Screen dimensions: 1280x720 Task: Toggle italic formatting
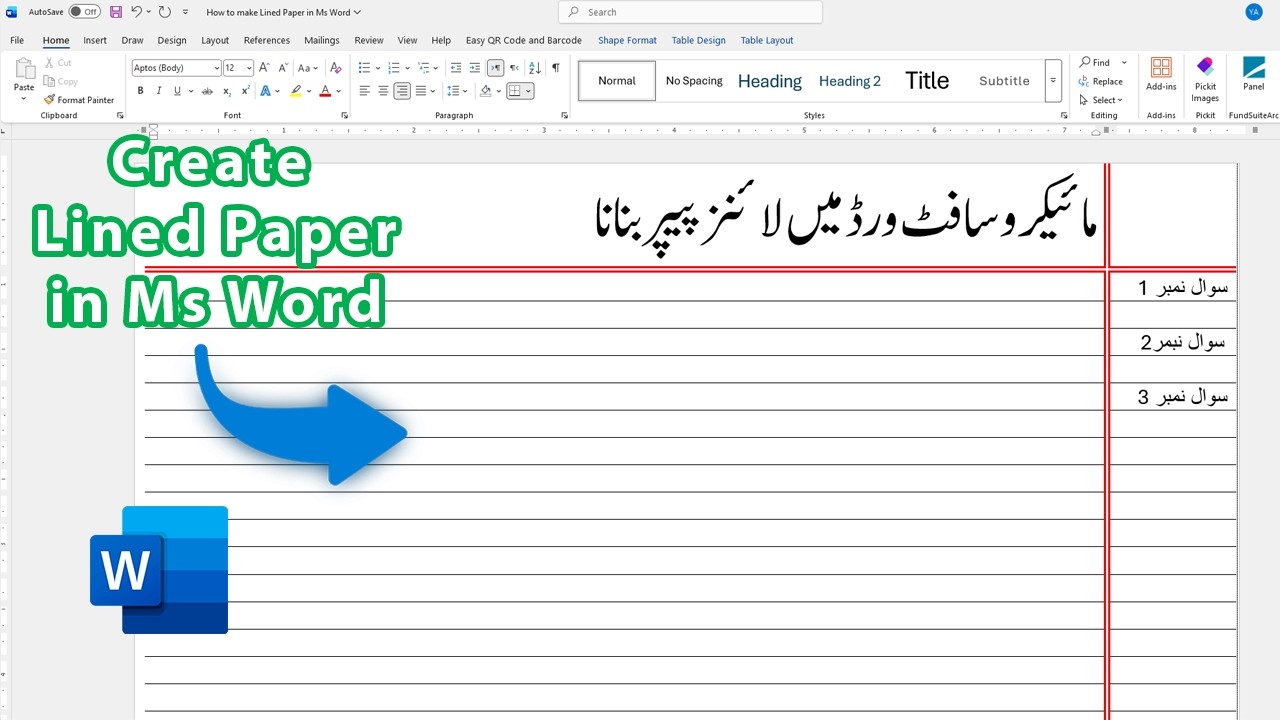159,91
